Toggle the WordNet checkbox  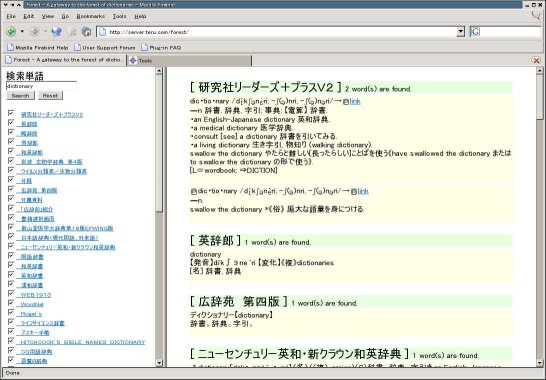pyautogui.click(x=11, y=303)
